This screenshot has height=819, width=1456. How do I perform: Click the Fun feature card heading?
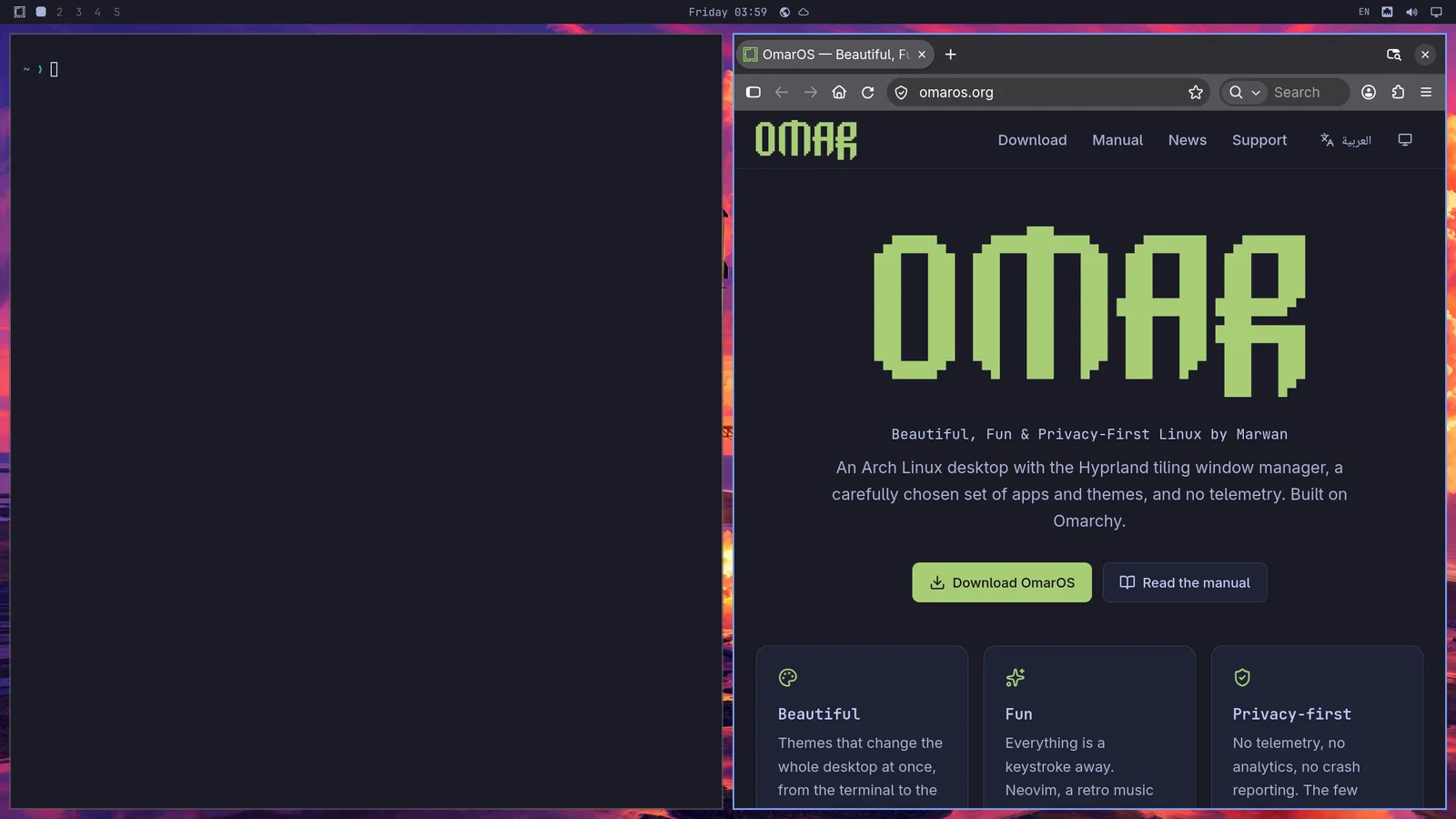1019,714
